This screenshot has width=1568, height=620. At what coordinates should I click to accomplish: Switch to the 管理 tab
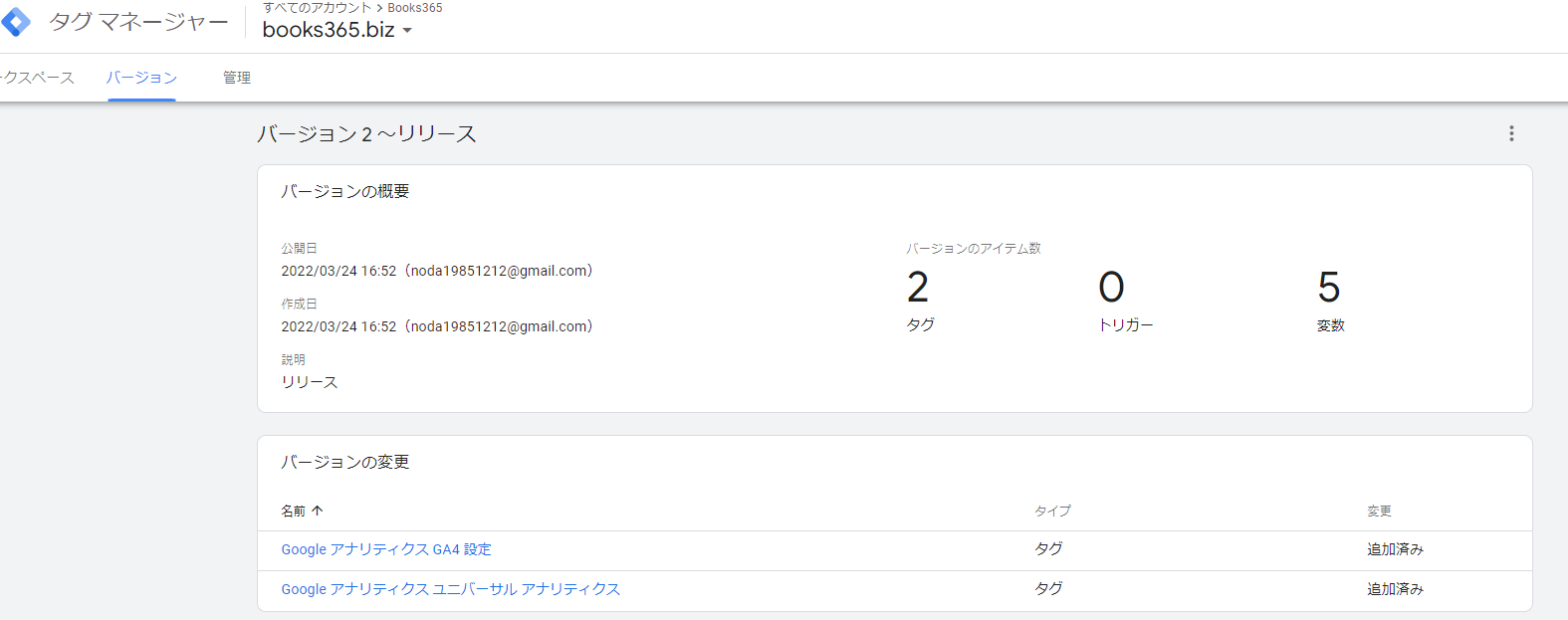[x=238, y=77]
